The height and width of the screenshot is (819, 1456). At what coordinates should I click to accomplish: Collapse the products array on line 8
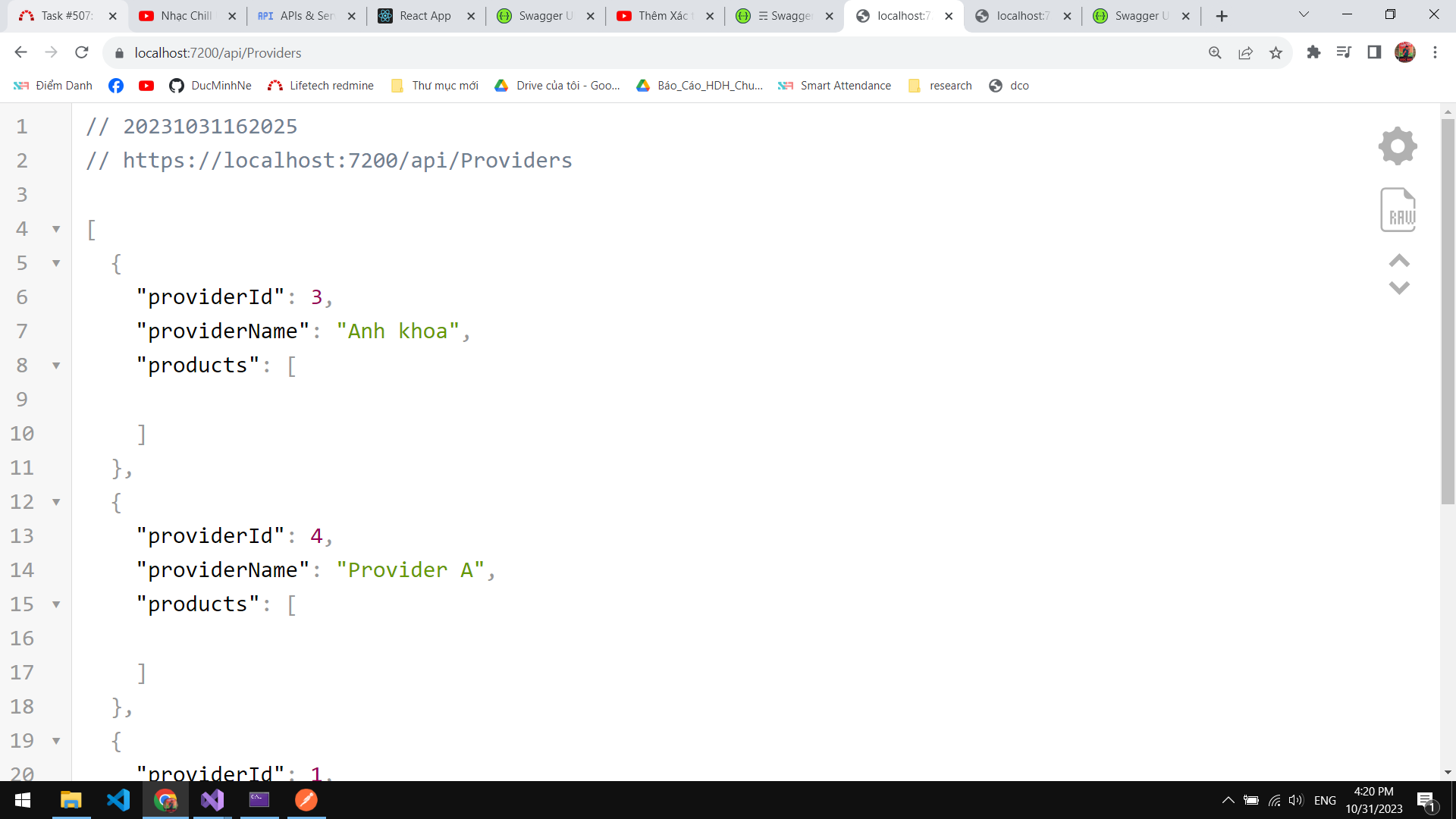(x=56, y=366)
